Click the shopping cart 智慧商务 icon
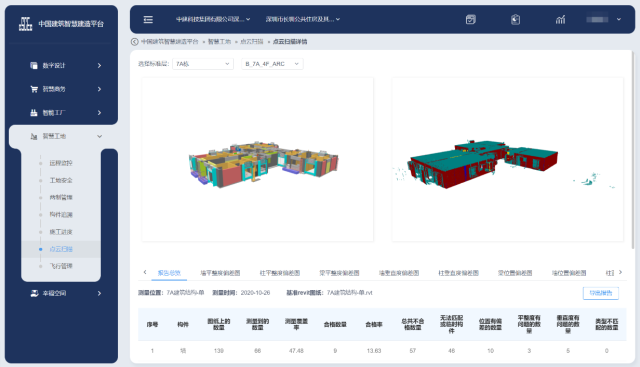640x367 pixels. coord(34,89)
